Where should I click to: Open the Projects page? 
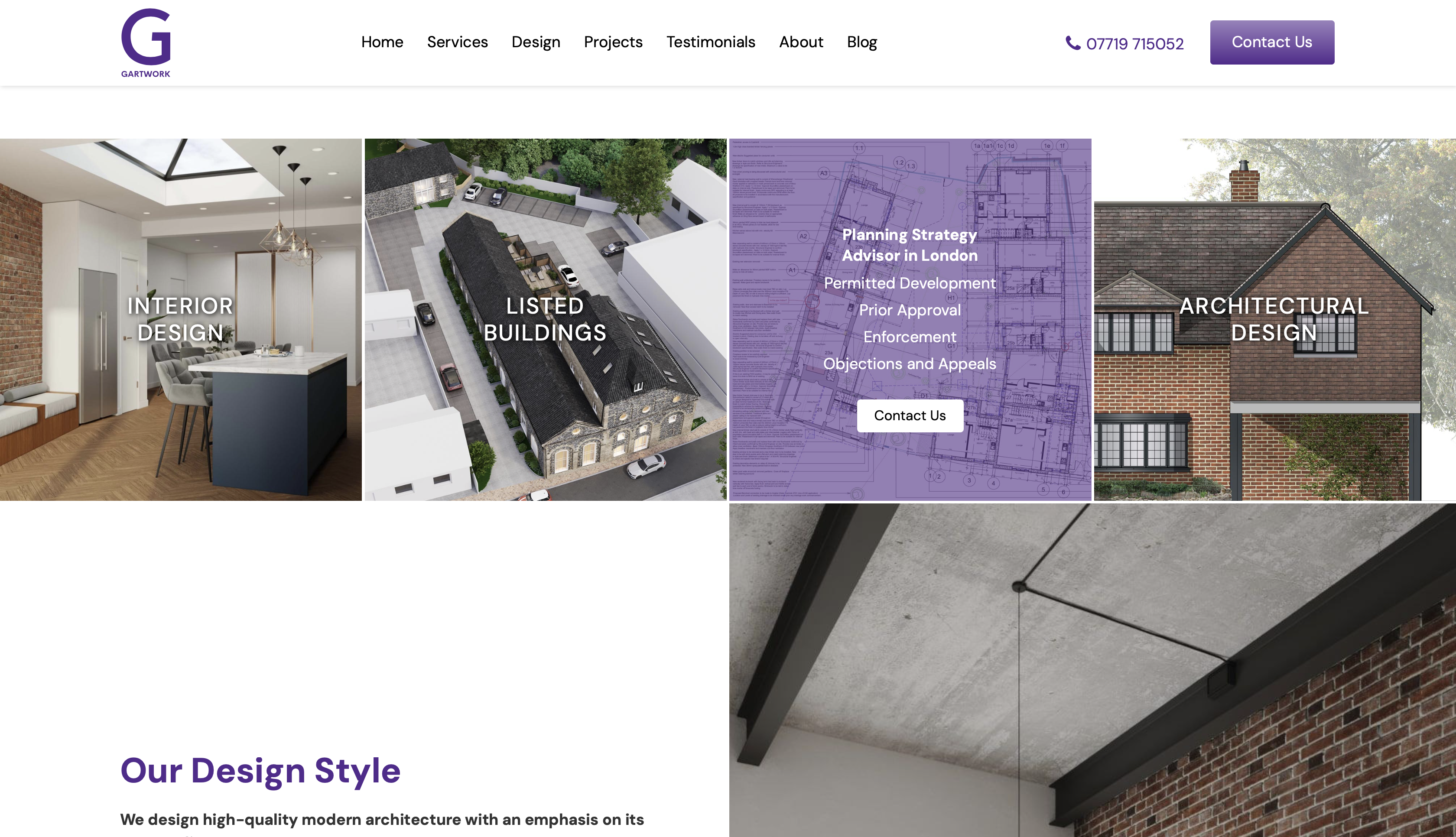pos(613,42)
